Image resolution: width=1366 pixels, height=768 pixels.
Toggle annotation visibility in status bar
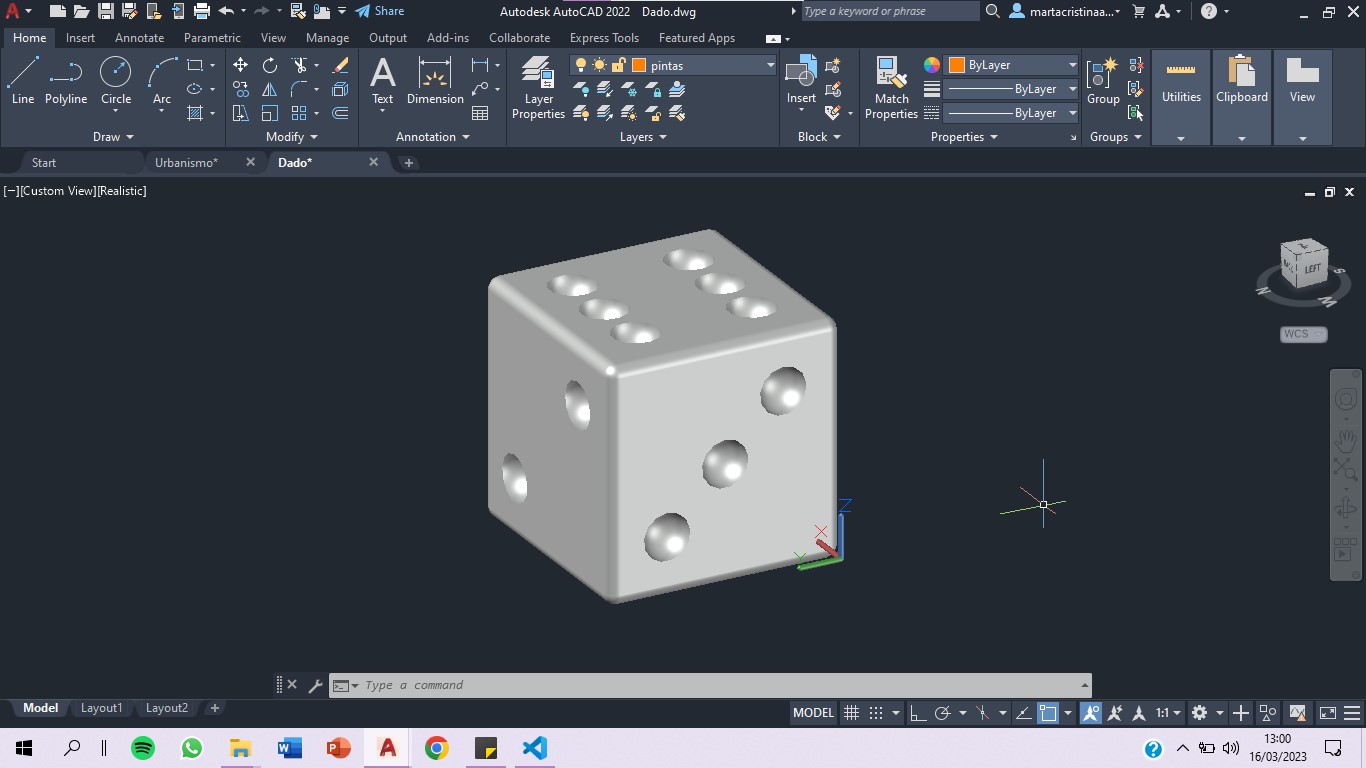(1091, 713)
